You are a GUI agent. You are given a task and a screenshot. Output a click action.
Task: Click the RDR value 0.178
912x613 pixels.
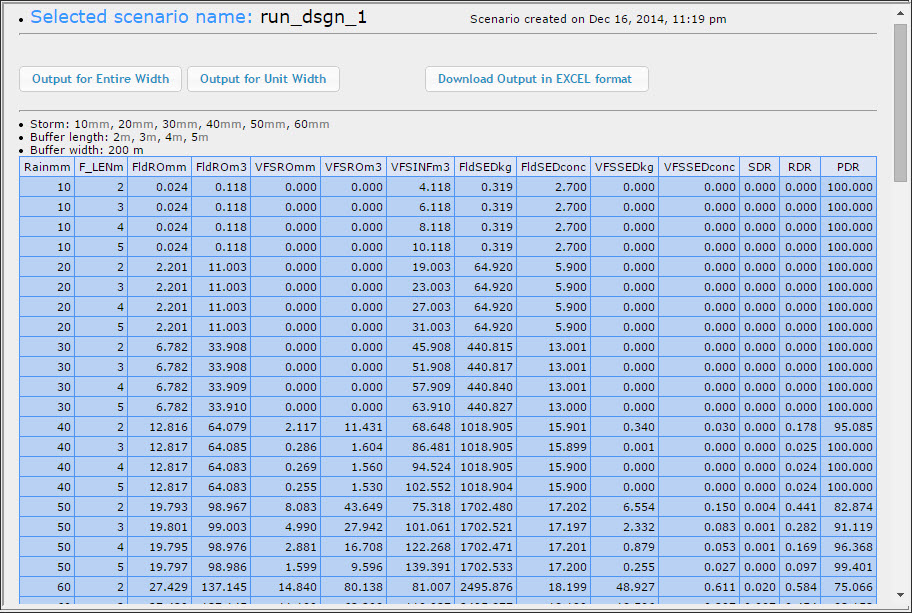point(800,427)
